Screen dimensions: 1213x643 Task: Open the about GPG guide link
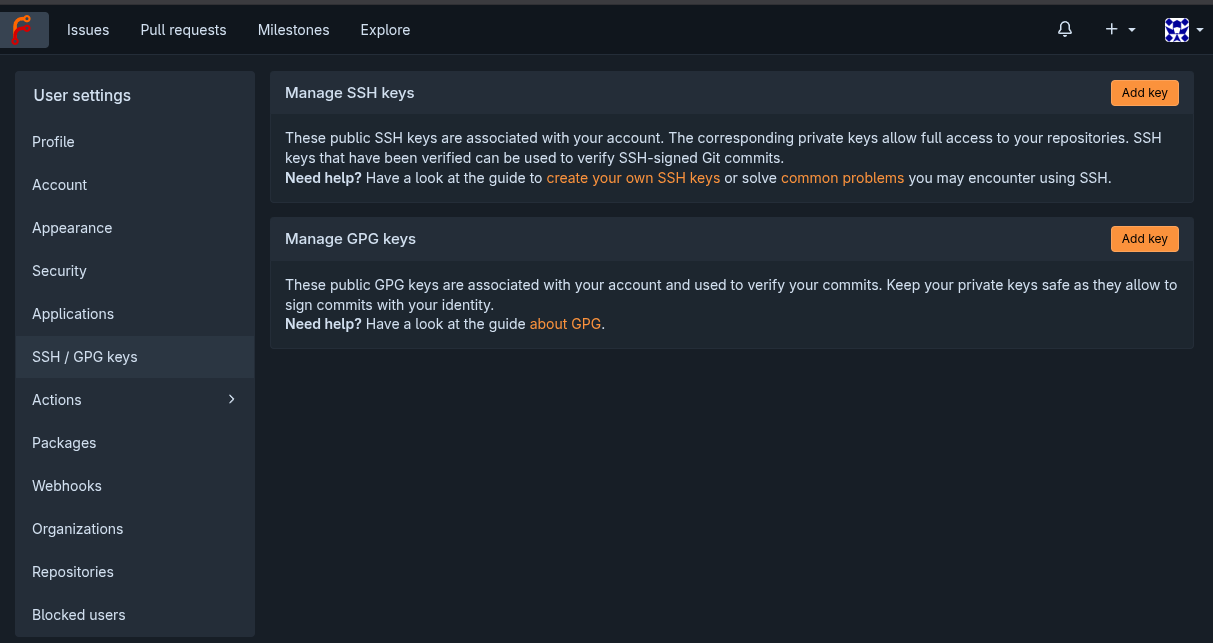coord(565,324)
